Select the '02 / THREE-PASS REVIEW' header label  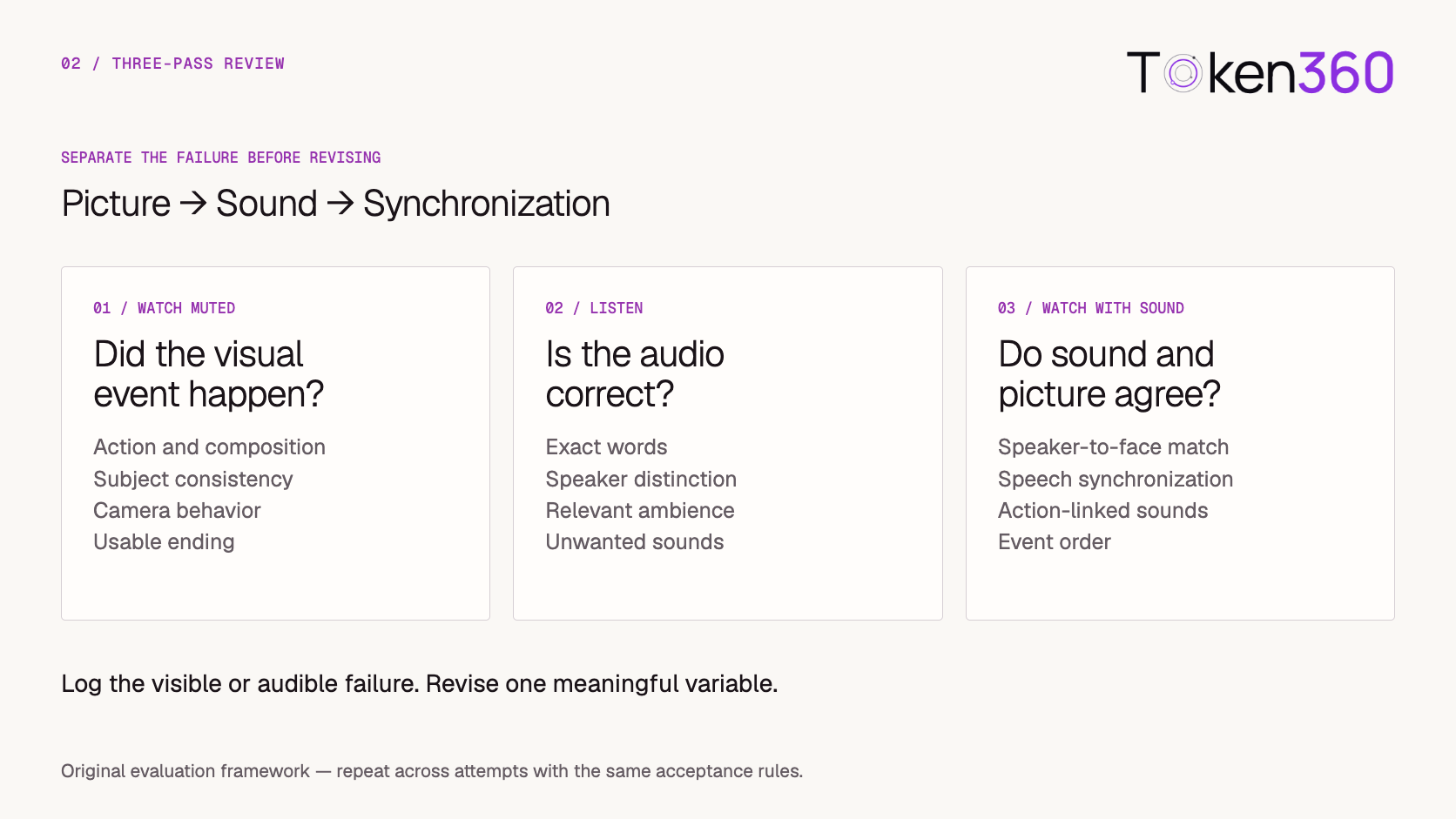[172, 64]
